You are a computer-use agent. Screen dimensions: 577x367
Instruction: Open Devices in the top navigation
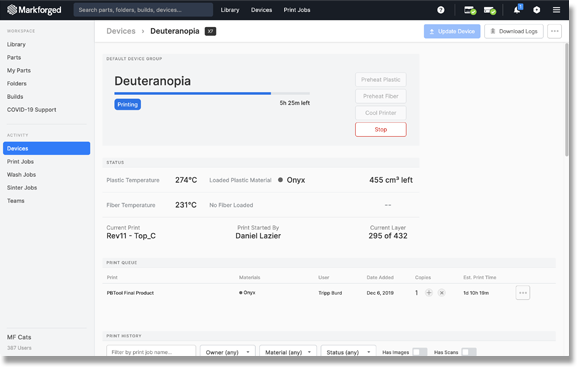coord(261,10)
